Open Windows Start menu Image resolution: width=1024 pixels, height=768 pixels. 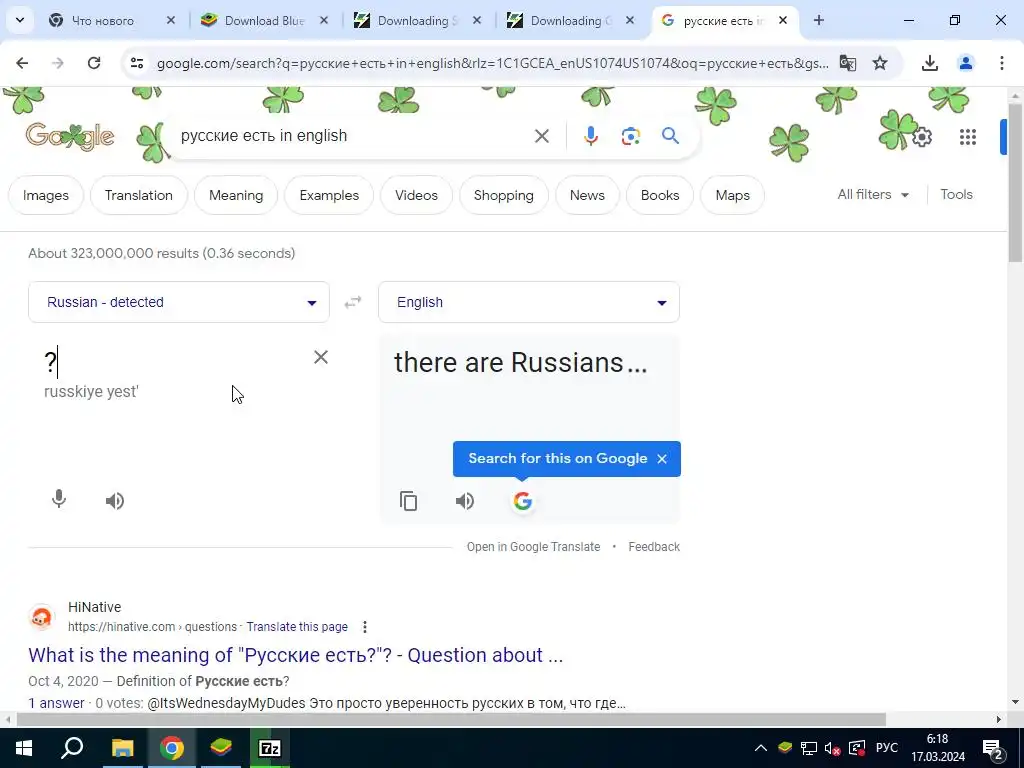pos(24,748)
